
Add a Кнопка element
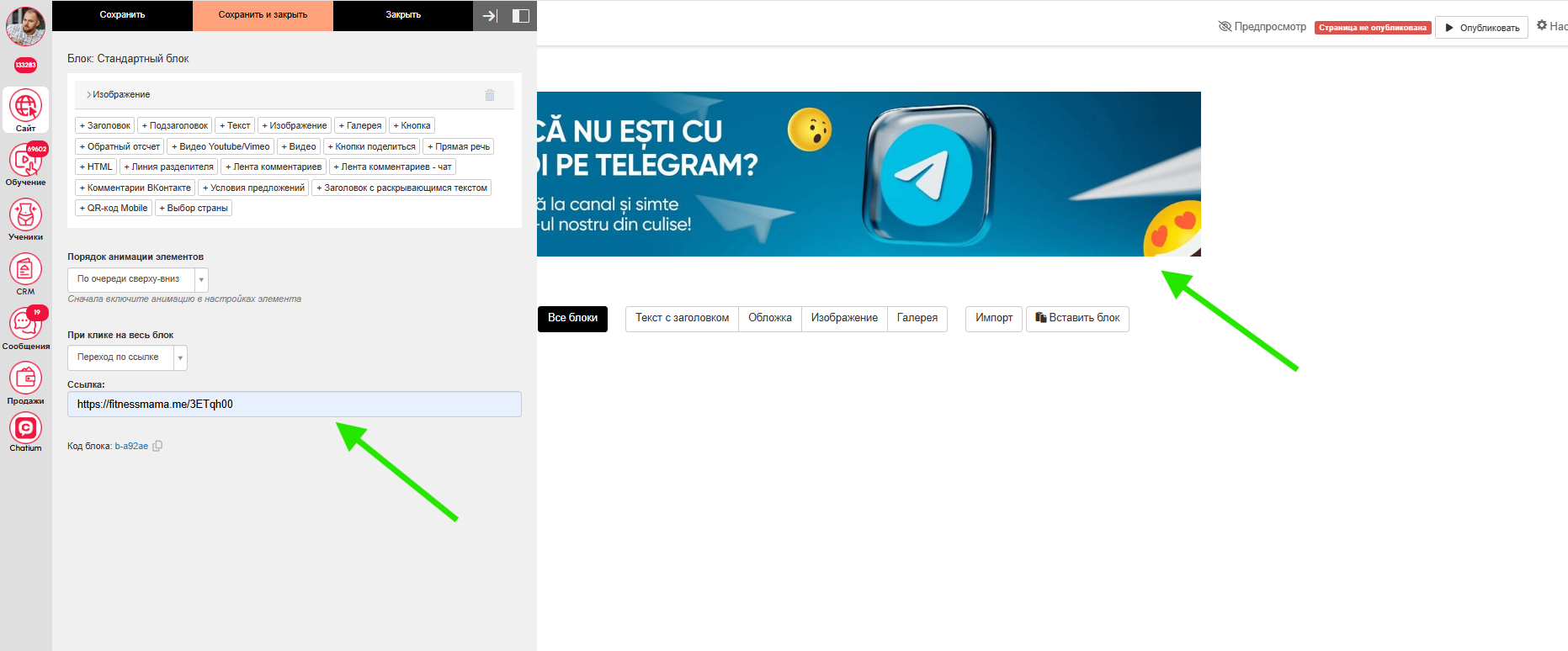(412, 125)
